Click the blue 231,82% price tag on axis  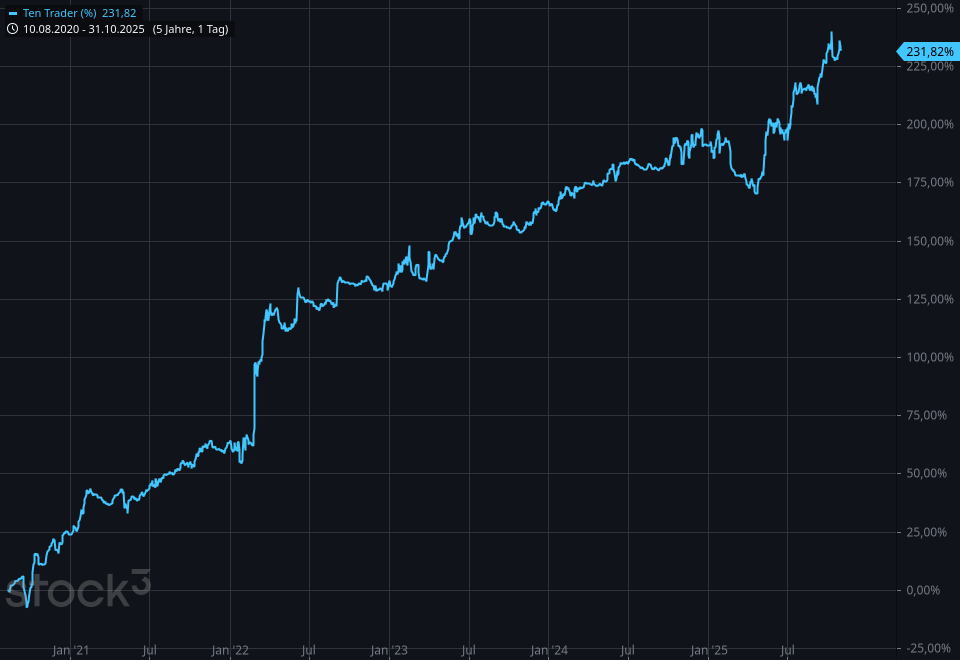click(x=929, y=51)
